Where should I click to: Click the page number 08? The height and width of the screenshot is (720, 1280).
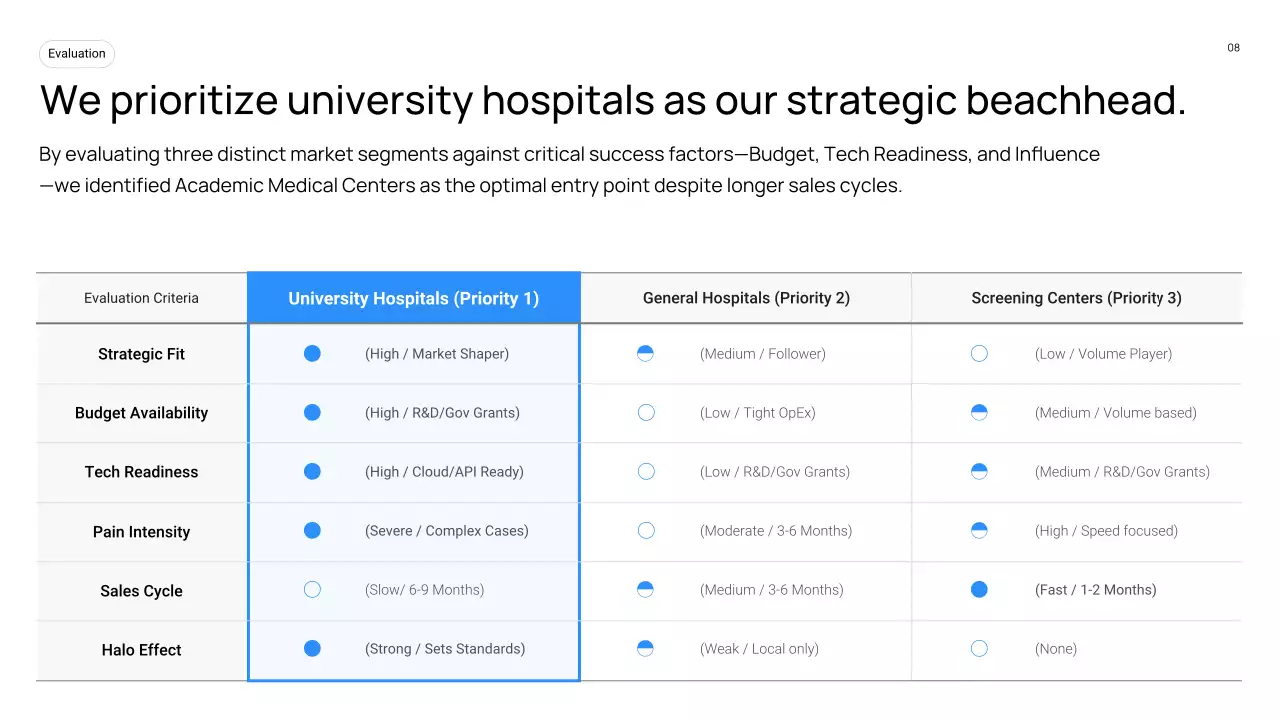point(1233,48)
